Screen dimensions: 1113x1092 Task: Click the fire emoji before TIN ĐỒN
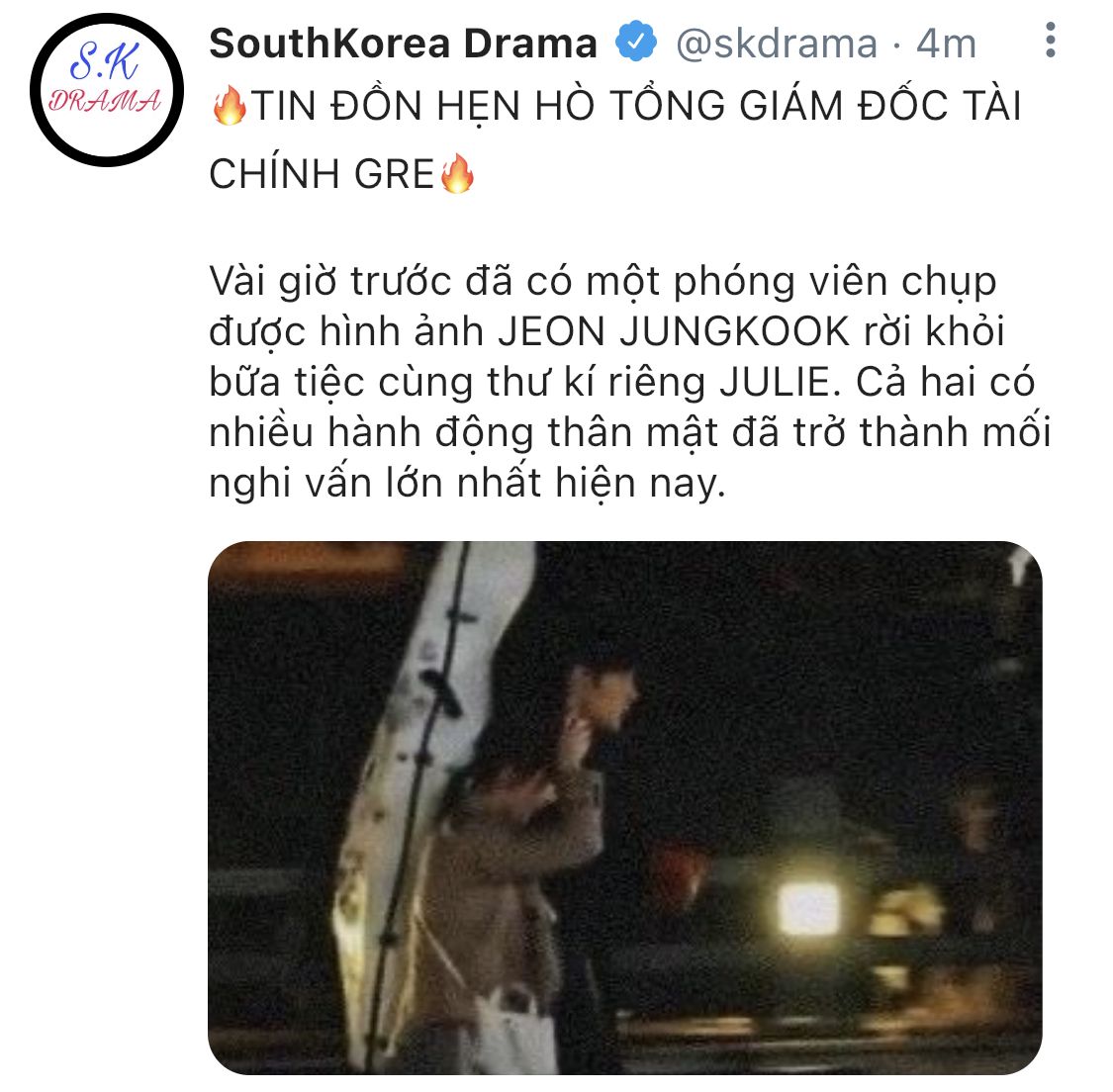click(x=230, y=106)
